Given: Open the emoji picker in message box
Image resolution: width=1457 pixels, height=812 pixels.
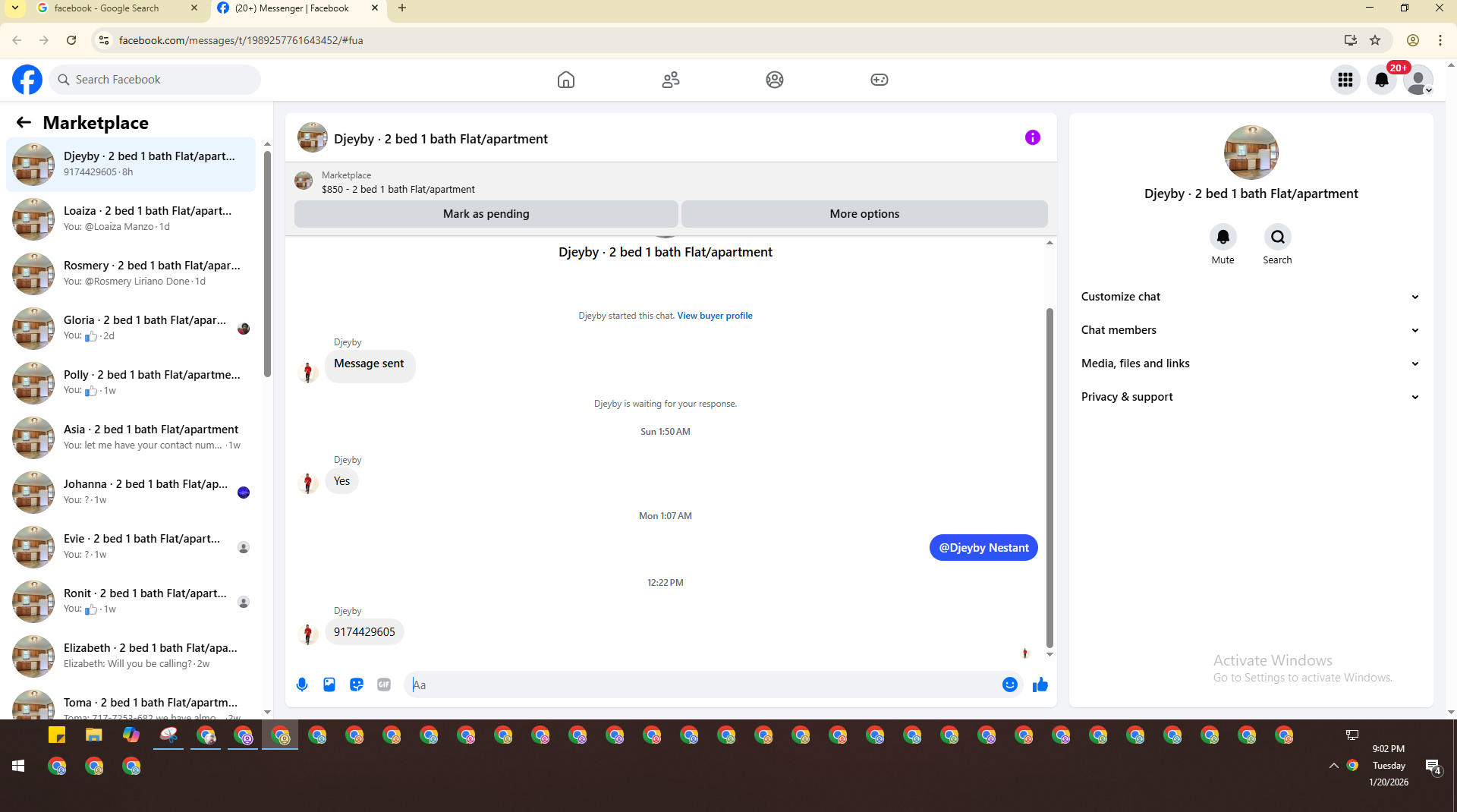Looking at the screenshot, I should (1010, 685).
